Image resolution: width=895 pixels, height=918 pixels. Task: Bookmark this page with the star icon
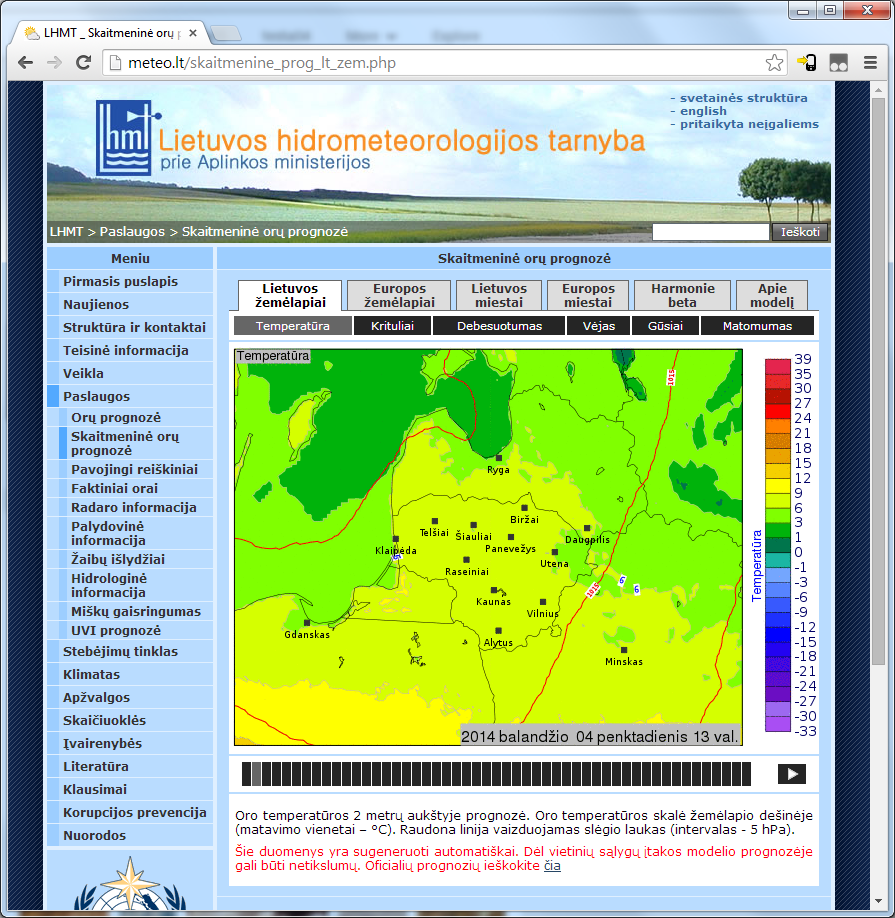click(774, 63)
